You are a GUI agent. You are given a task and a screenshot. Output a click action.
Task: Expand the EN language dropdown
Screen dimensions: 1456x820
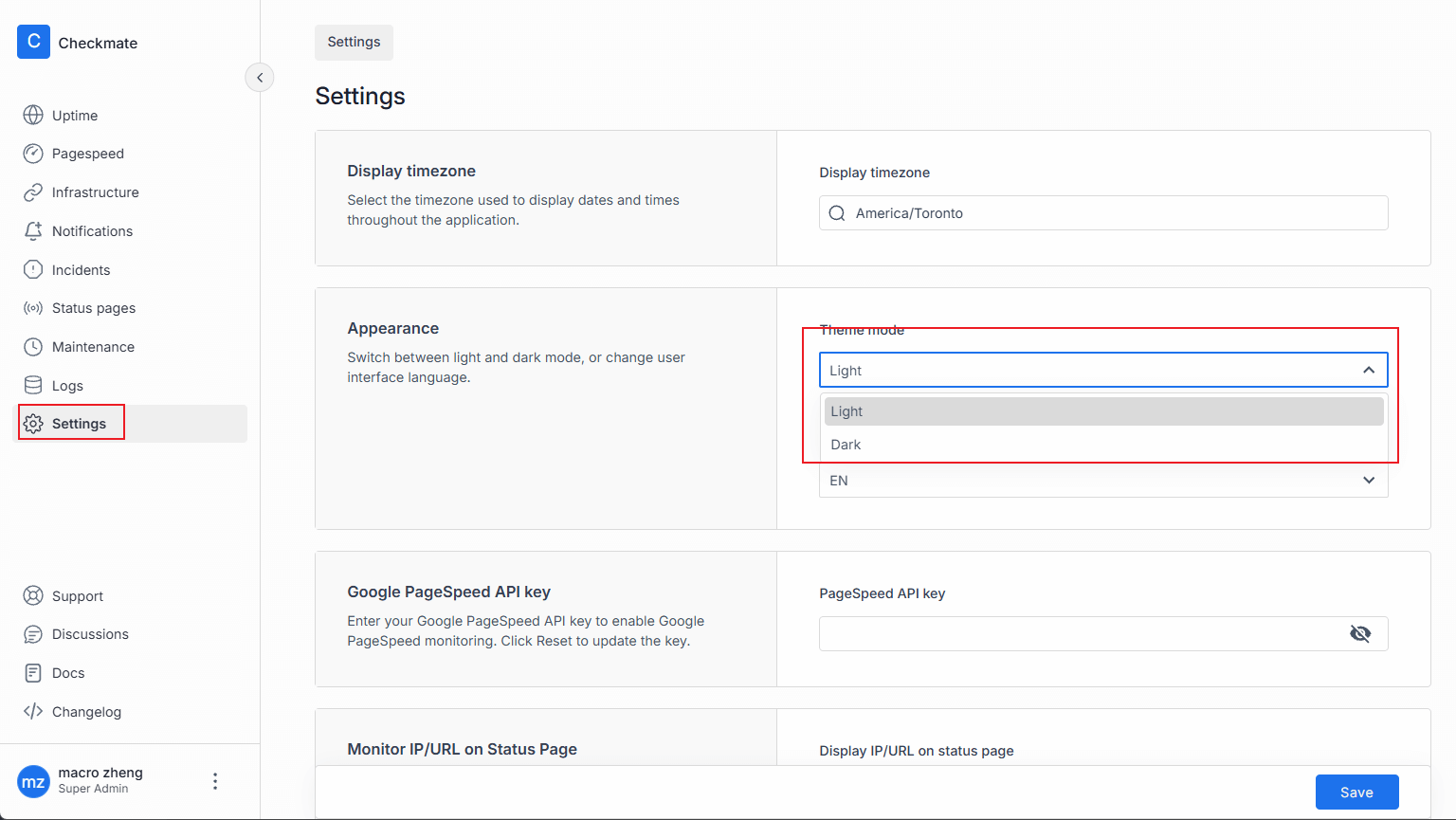1368,481
